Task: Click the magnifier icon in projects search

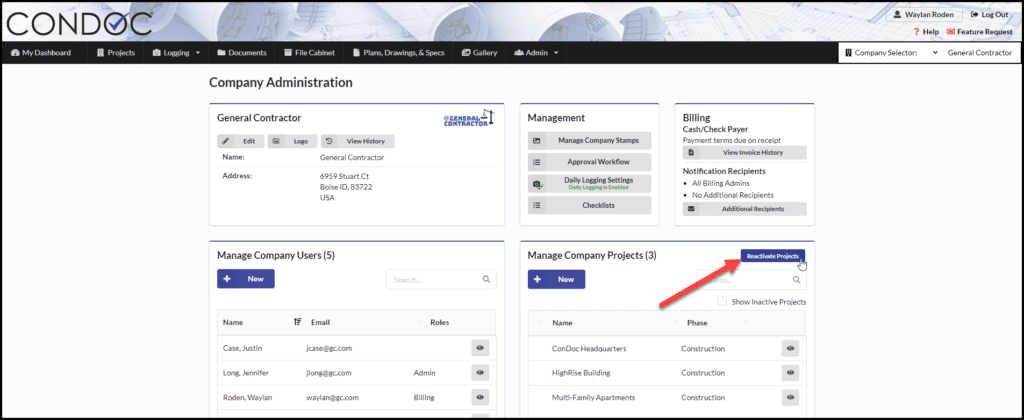Action: [x=796, y=280]
